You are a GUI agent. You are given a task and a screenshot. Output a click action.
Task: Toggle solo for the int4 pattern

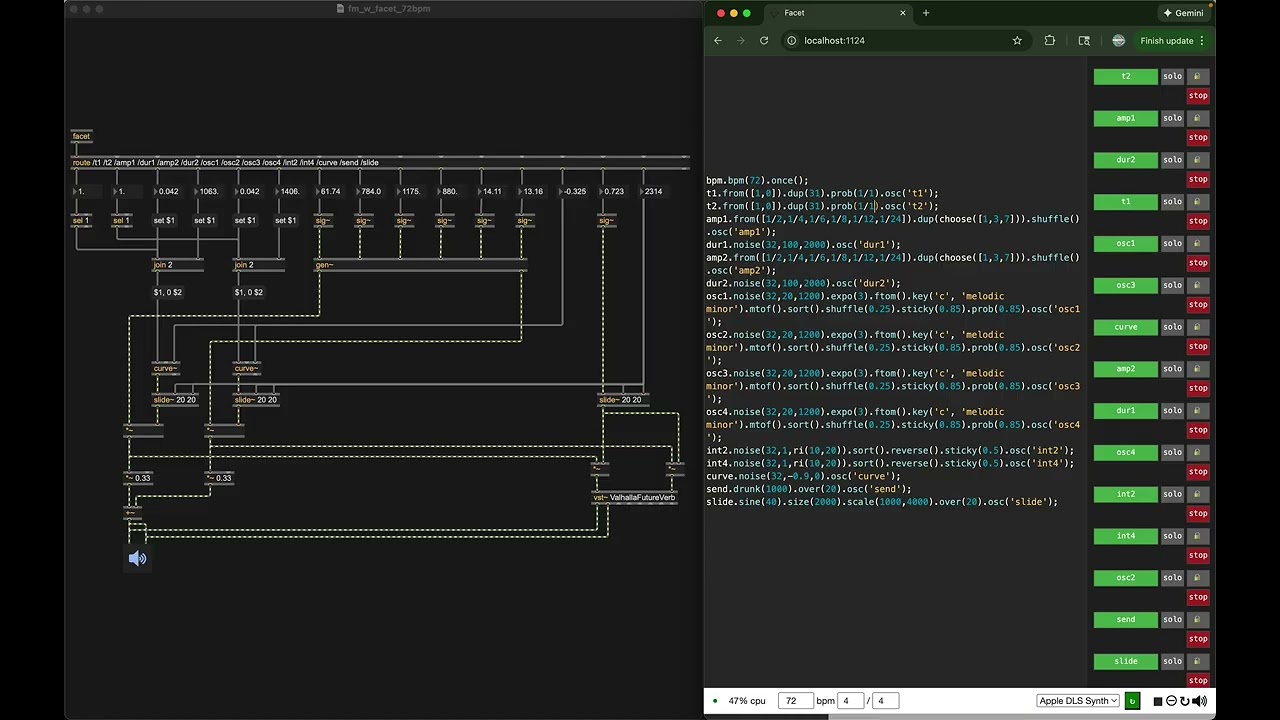pos(1172,536)
